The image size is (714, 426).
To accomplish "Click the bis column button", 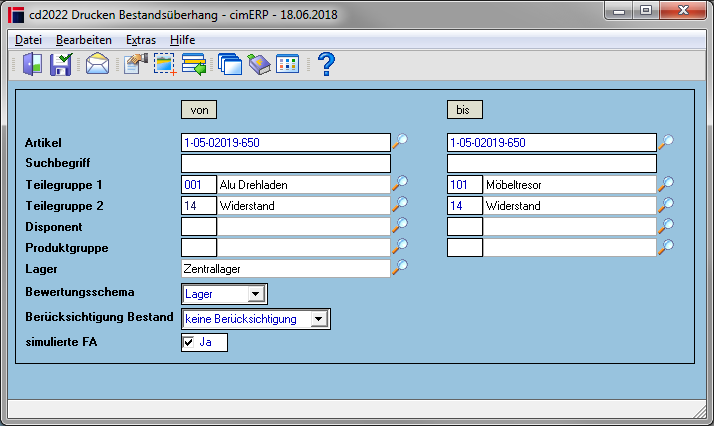I will pyautogui.click(x=464, y=110).
